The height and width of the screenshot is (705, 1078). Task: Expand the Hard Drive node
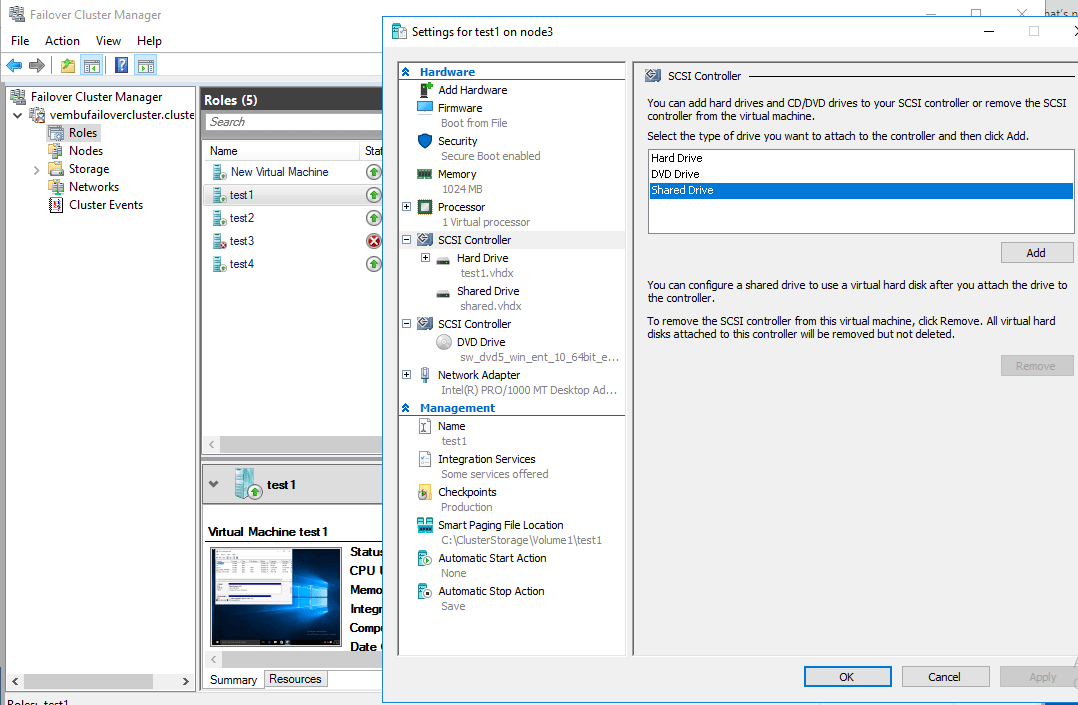426,257
